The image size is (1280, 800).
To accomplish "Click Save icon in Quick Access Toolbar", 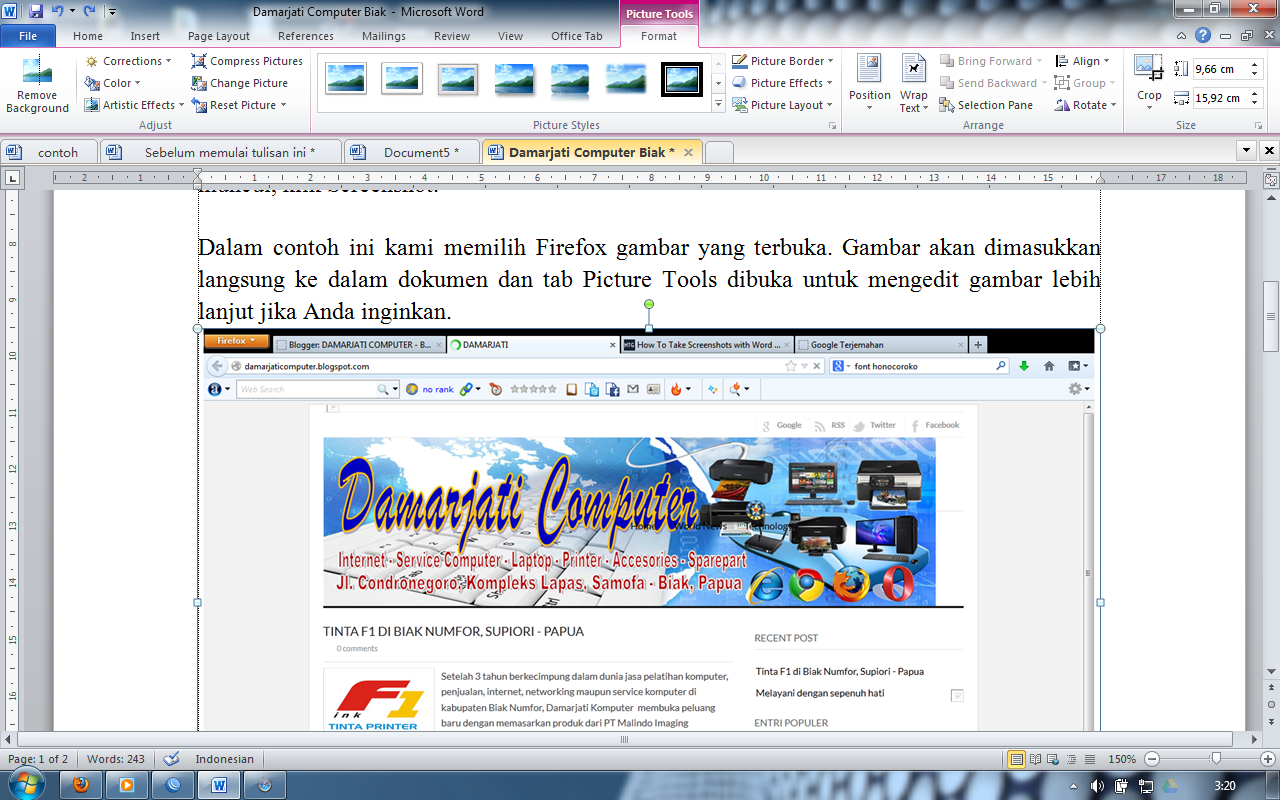I will click(x=36, y=12).
